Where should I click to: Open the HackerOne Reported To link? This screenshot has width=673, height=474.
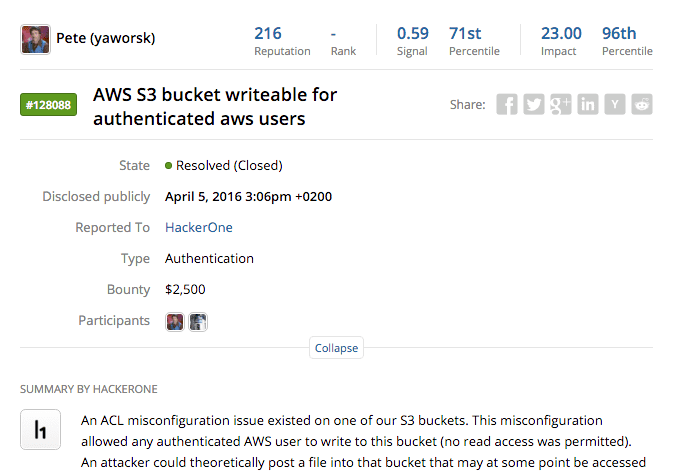tap(199, 227)
